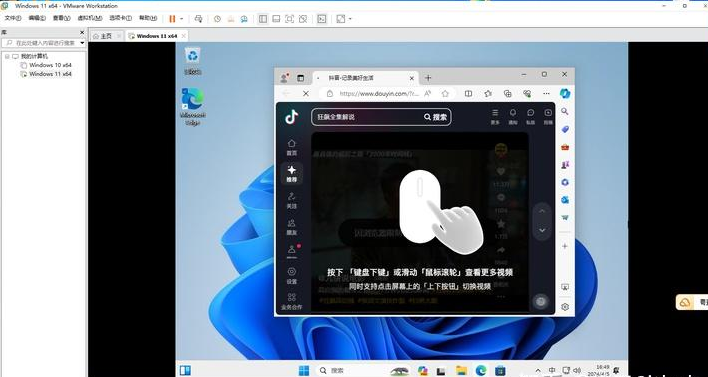
Task: Add page to favorites star icon
Action: pyautogui.click(x=445, y=93)
